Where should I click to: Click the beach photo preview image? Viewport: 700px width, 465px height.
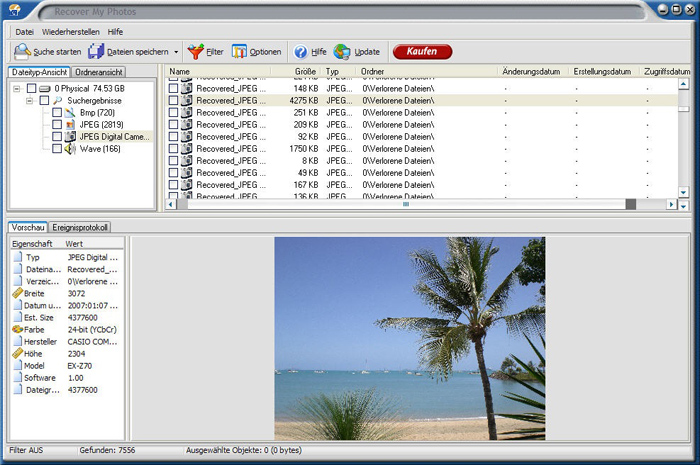point(410,338)
